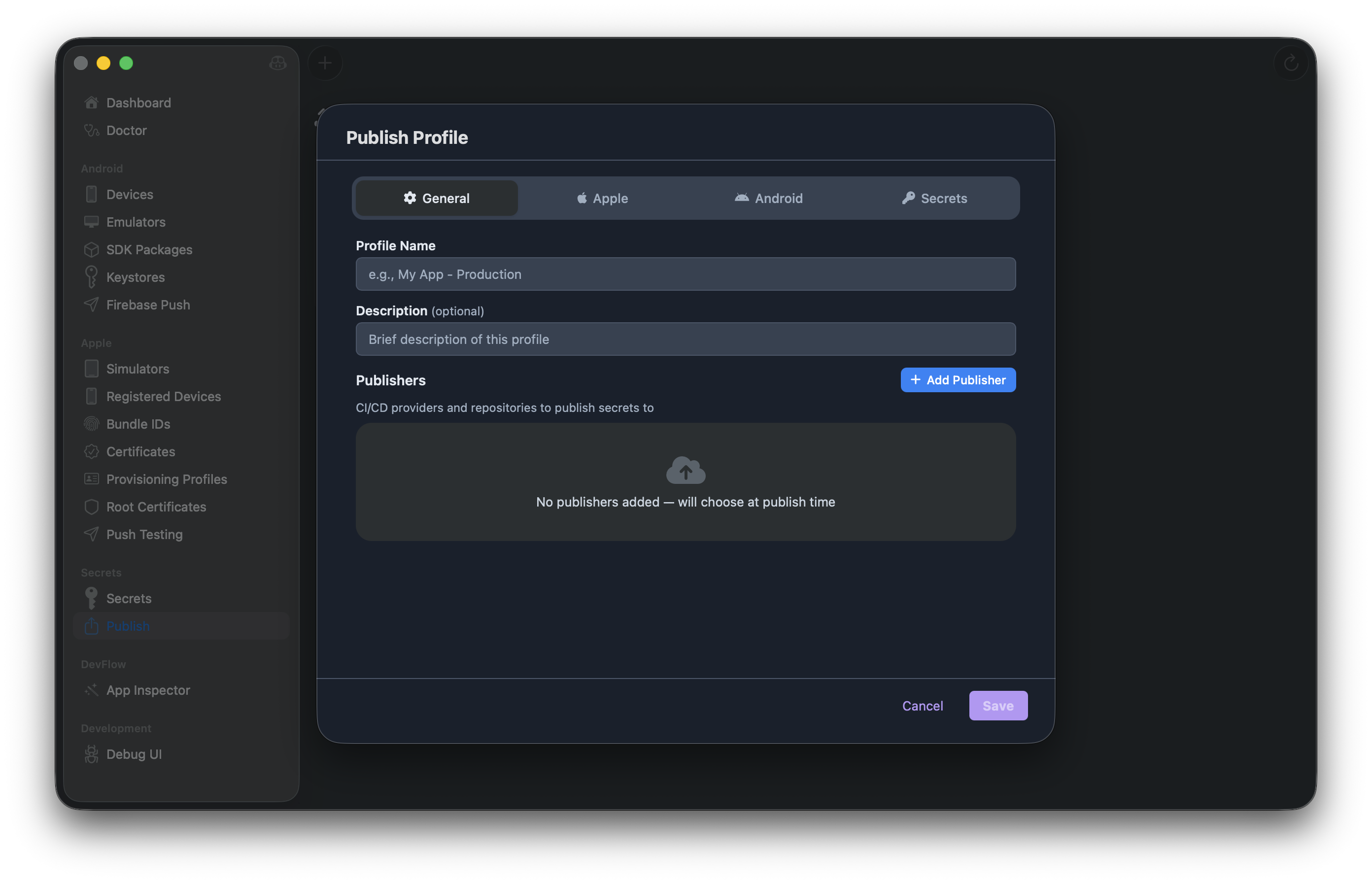Switch to the Secrets tab in dialog

tap(934, 199)
